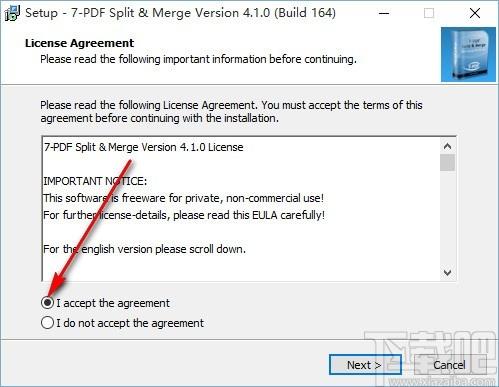Choose "I do not accept the agreement" option
The width and height of the screenshot is (499, 387).
pos(47,323)
